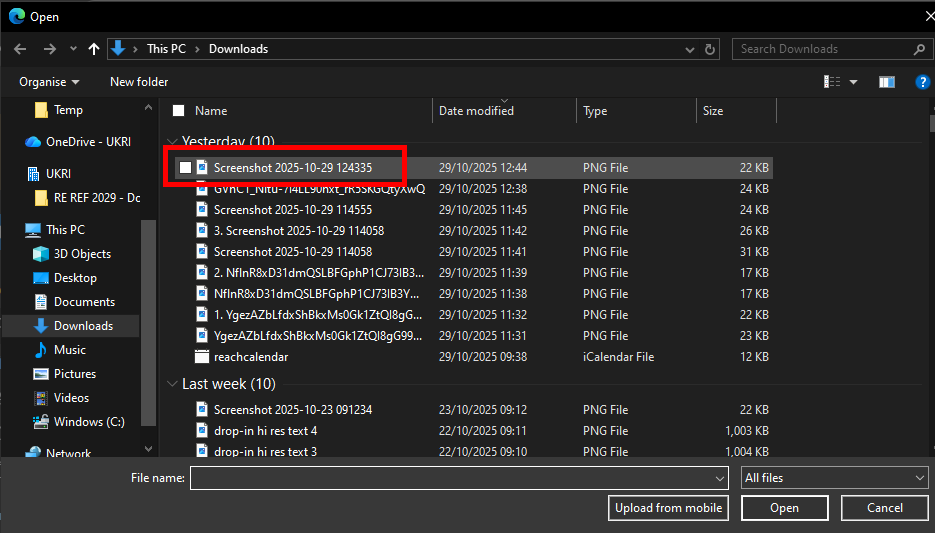The image size is (935, 533).
Task: Click the file list vertical scrollbar thumb
Action: pyautogui.click(x=932, y=122)
